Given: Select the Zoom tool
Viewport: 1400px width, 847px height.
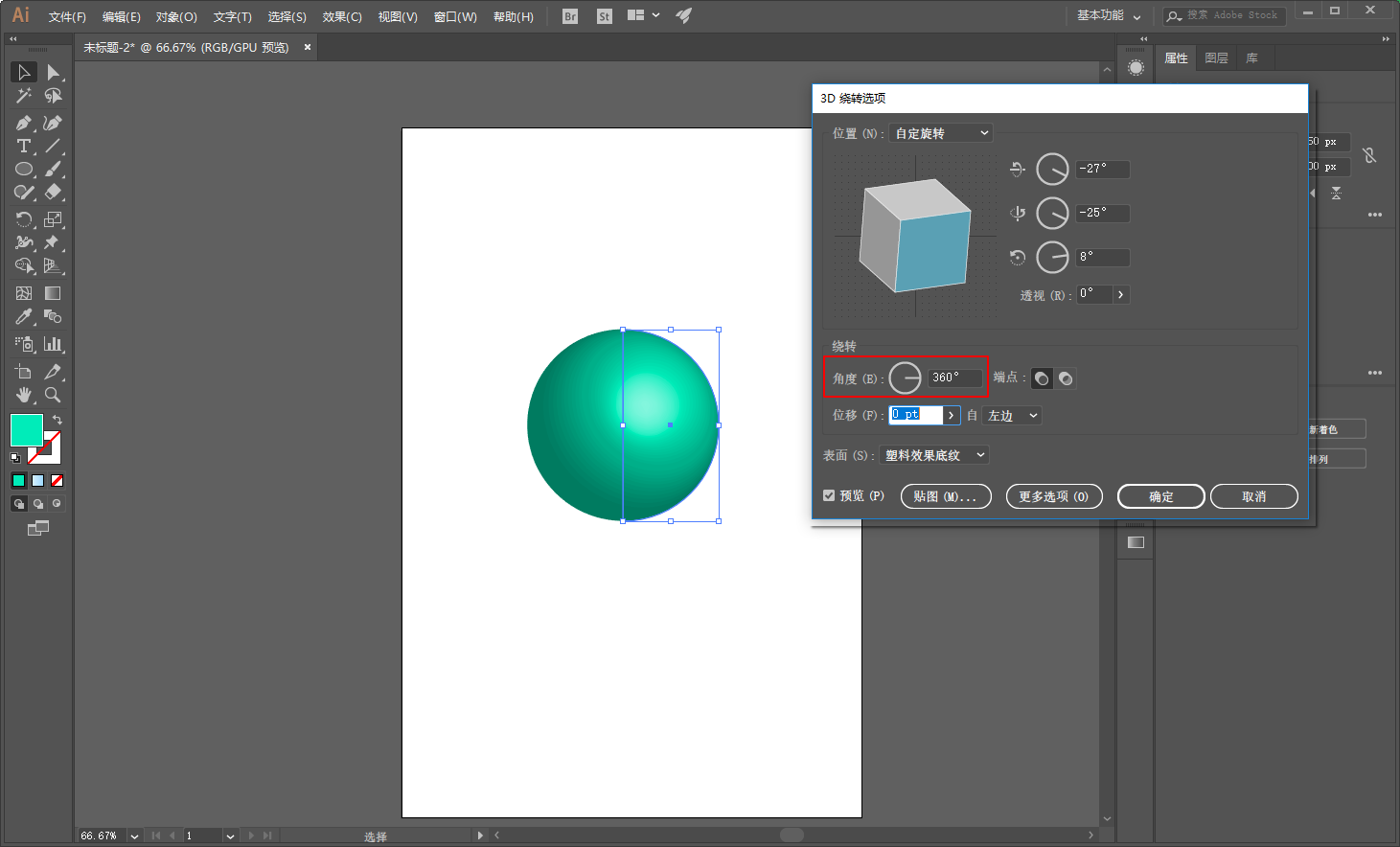Looking at the screenshot, I should click(53, 394).
